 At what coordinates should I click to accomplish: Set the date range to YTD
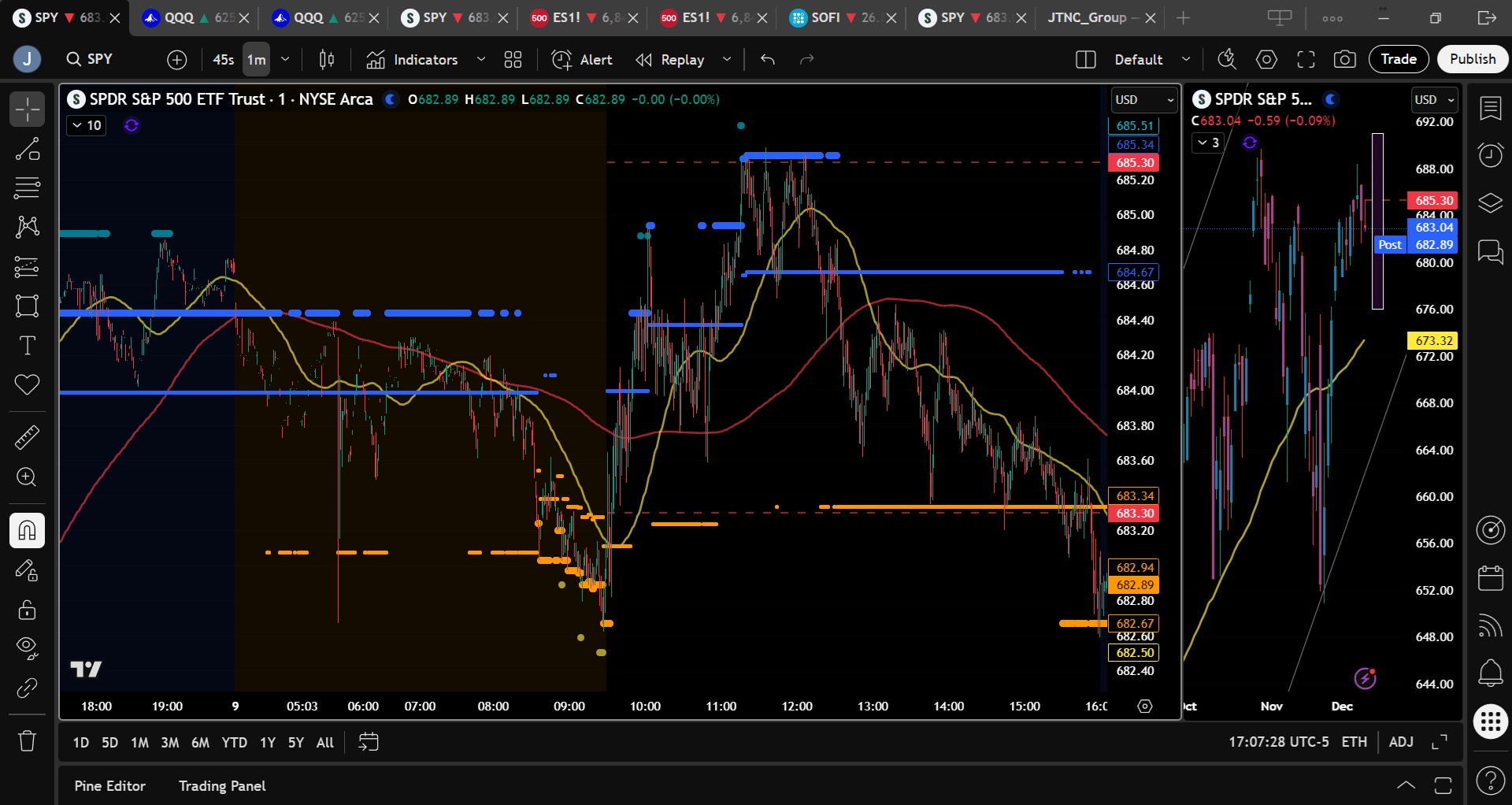[234, 742]
